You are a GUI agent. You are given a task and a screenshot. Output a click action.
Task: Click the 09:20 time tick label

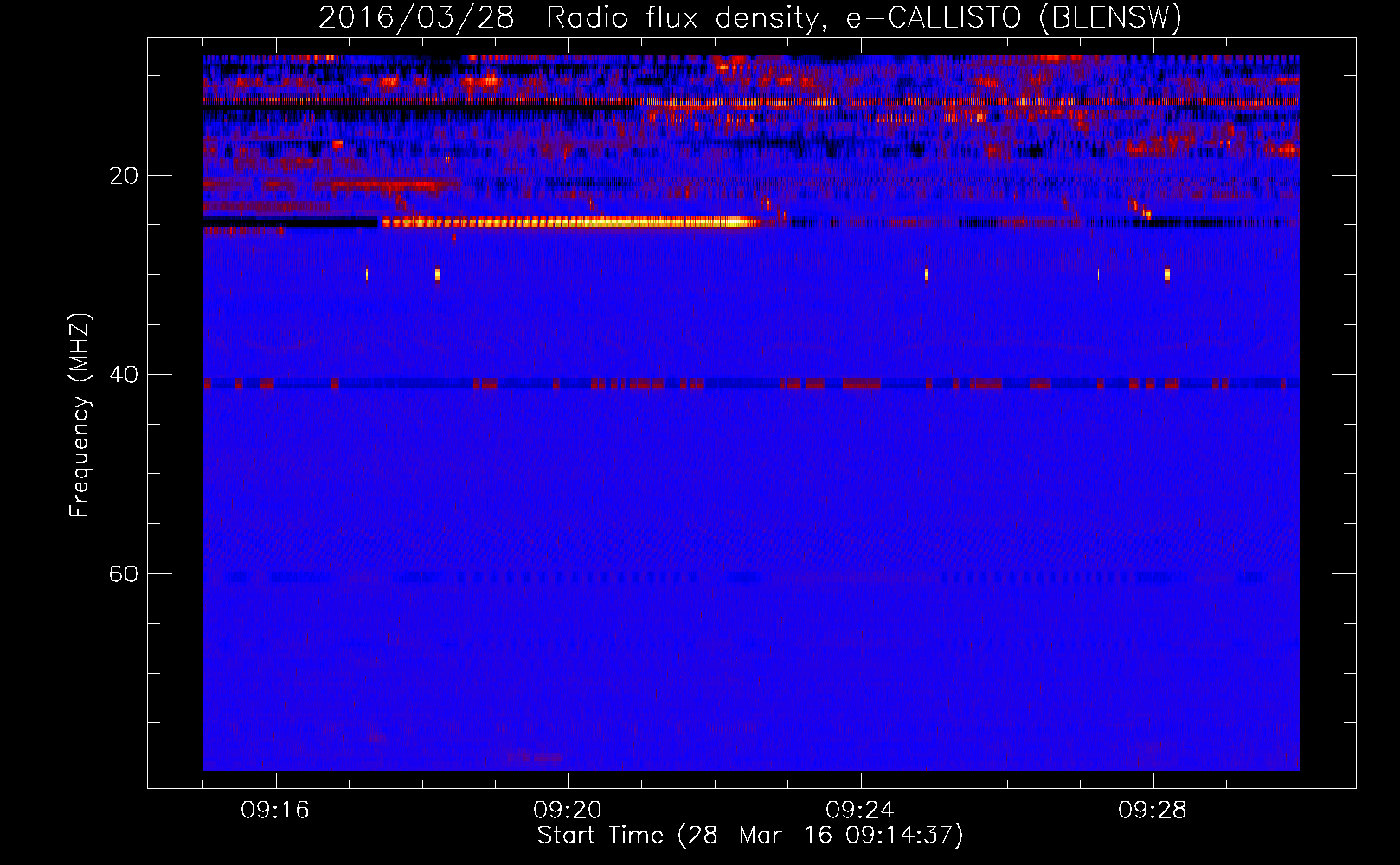568,811
